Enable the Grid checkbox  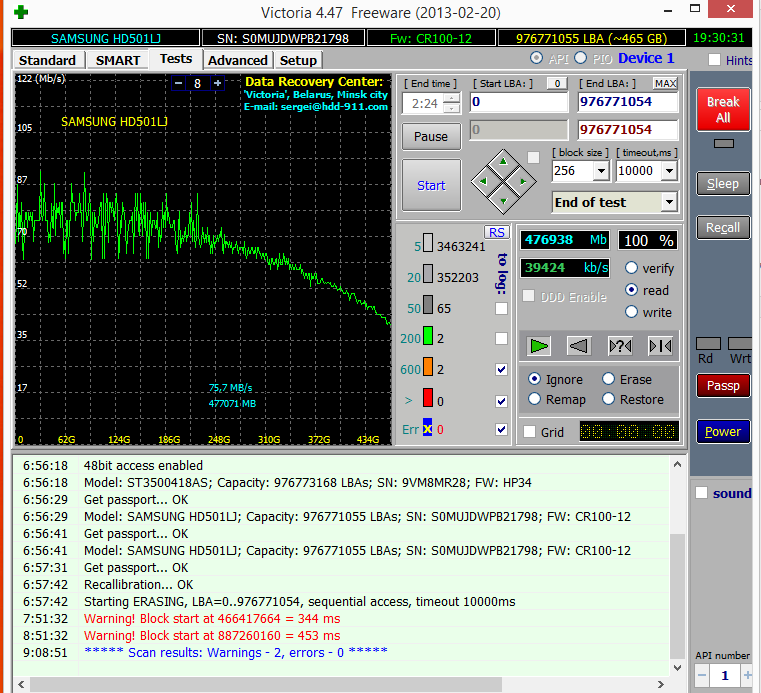530,432
